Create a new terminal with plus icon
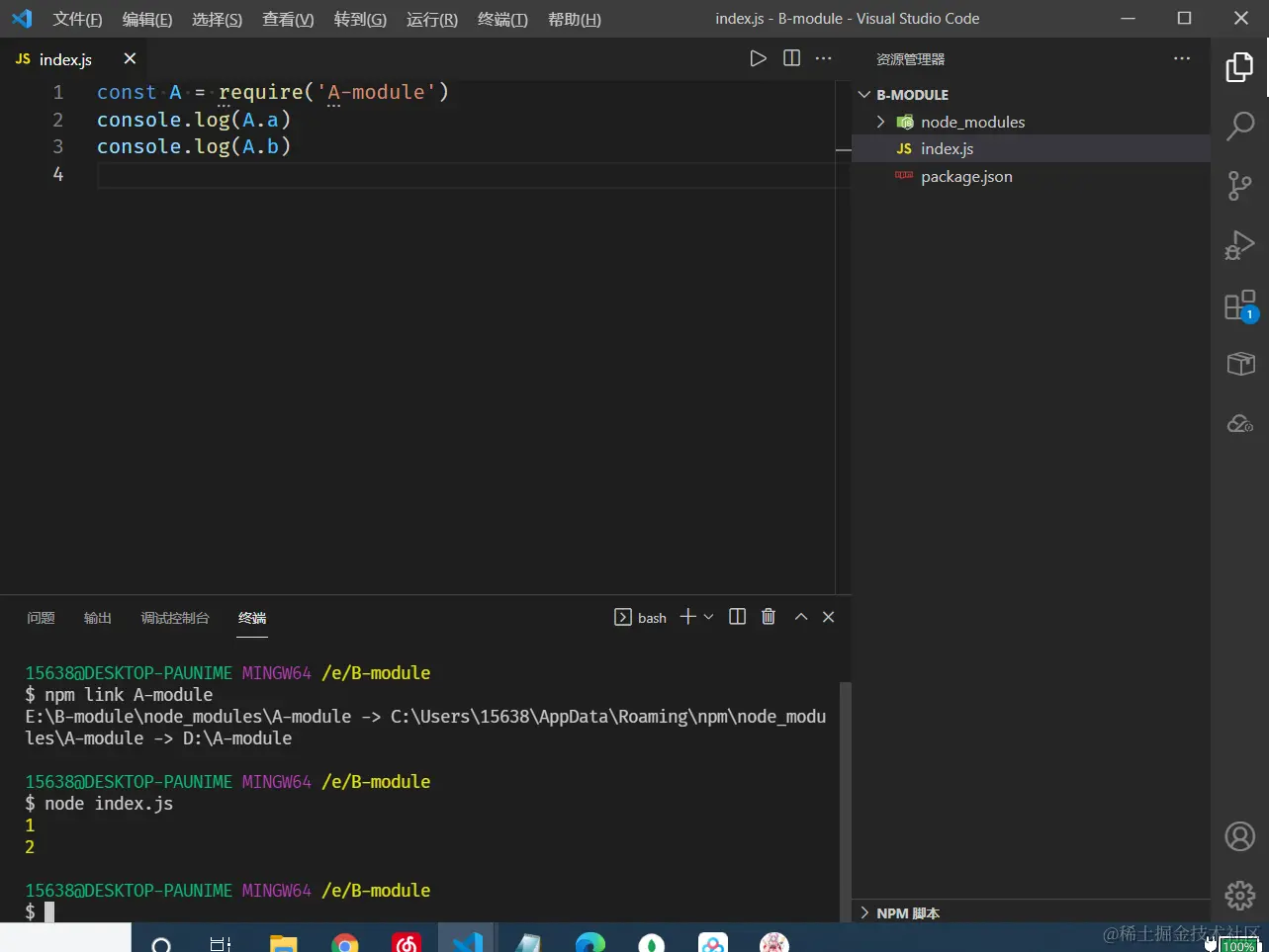 687,617
